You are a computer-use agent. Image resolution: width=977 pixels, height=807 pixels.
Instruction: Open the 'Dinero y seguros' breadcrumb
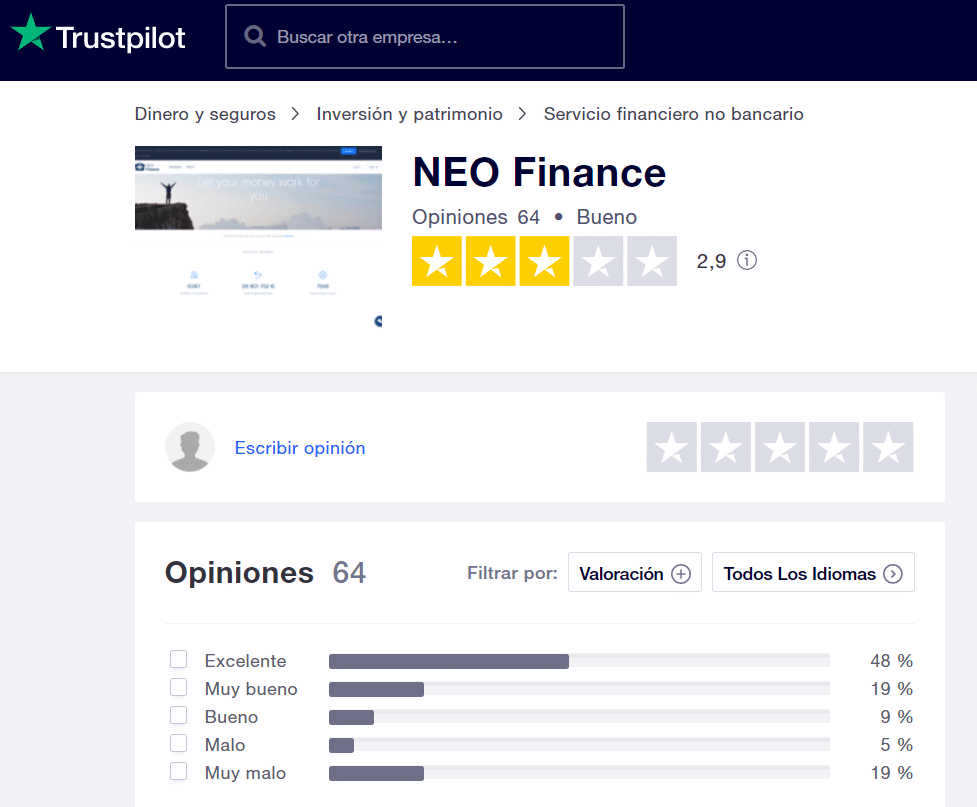[x=205, y=114]
